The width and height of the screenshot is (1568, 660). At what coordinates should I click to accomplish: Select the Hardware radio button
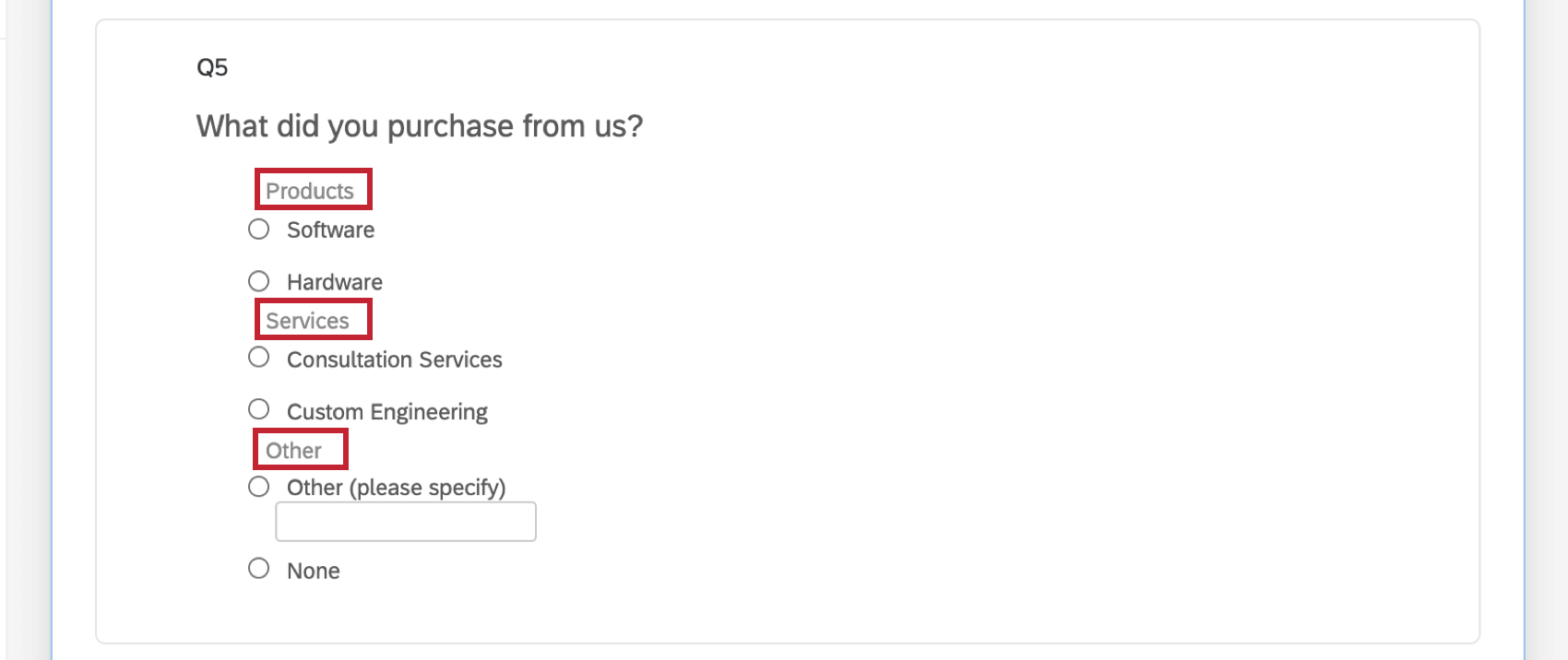[x=258, y=280]
